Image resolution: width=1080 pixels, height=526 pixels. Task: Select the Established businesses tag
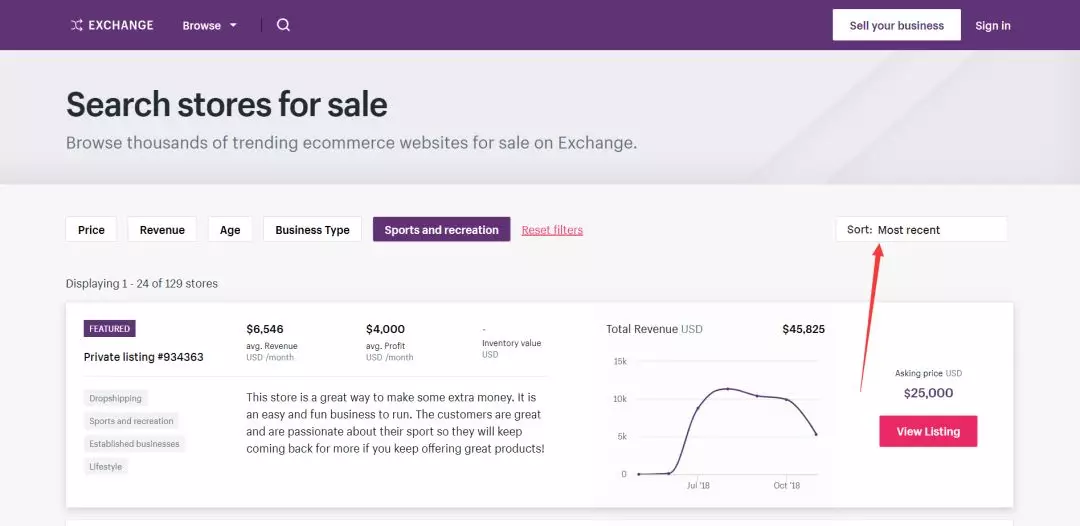pos(134,444)
